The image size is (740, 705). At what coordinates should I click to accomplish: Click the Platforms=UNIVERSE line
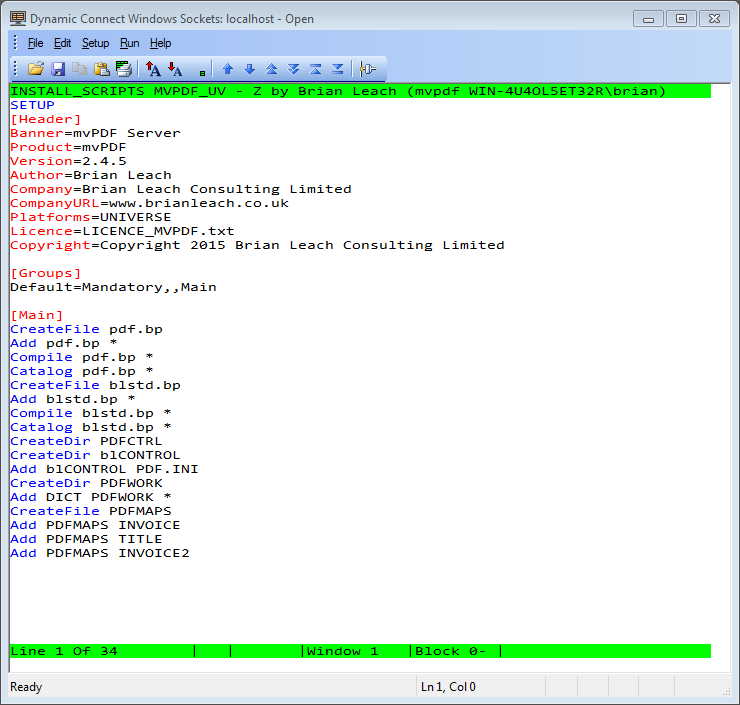click(x=91, y=217)
